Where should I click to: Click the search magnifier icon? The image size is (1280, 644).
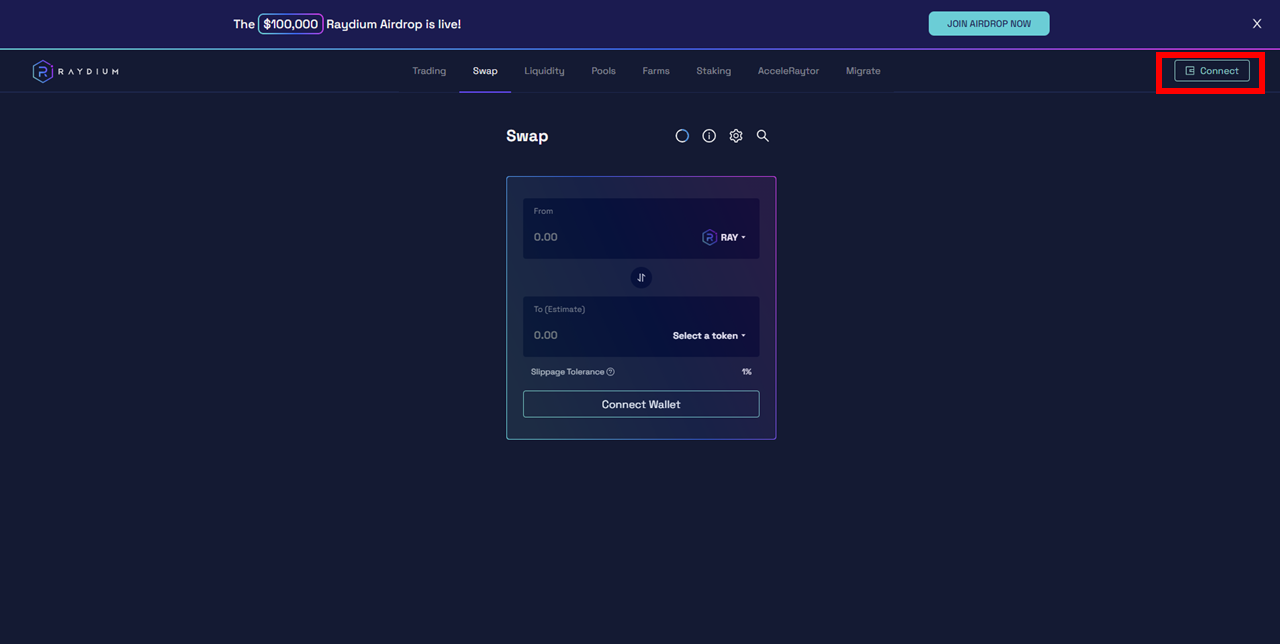coord(763,136)
